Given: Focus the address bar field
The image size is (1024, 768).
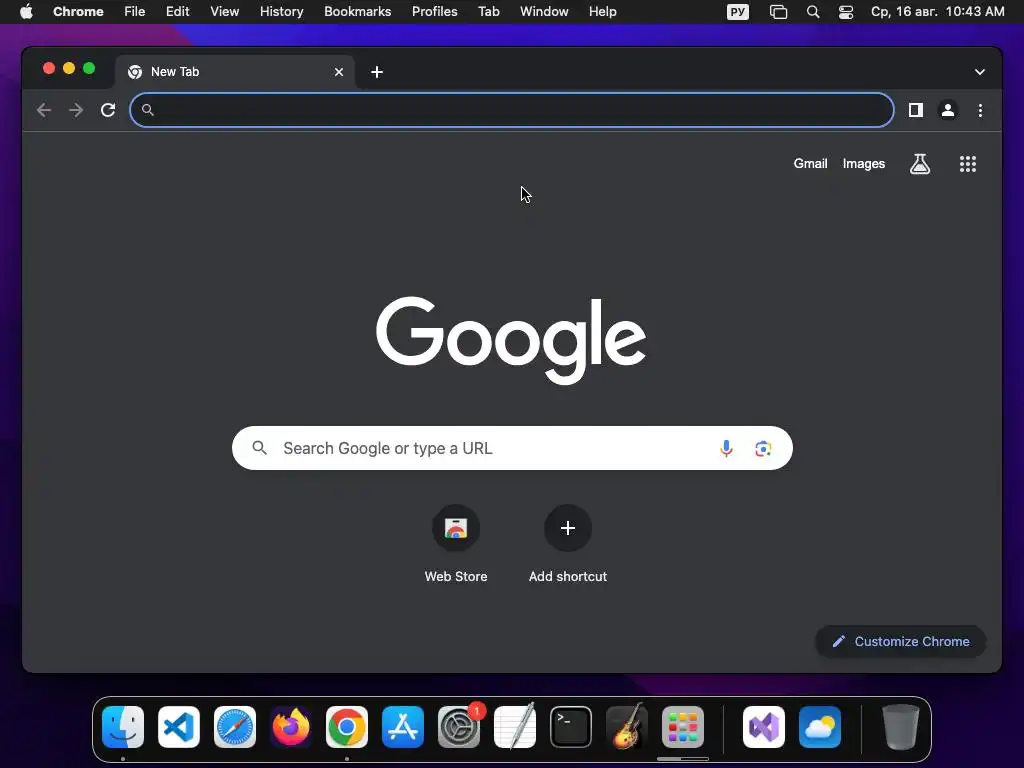Looking at the screenshot, I should click(x=512, y=110).
